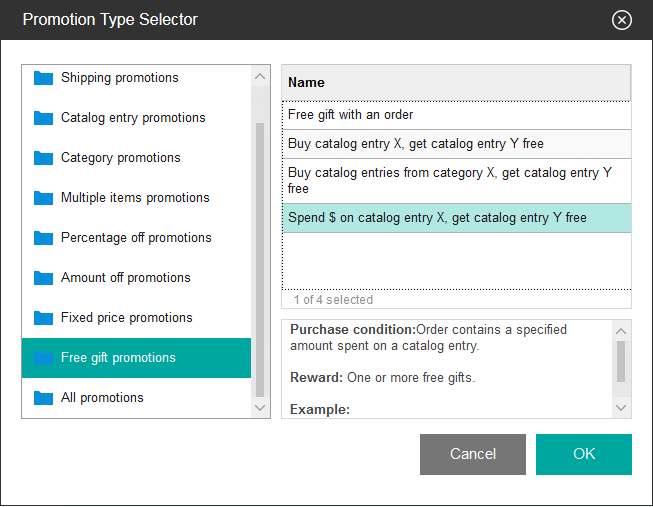
Task: Click the Multiple items promotions folder icon
Action: [x=43, y=198]
